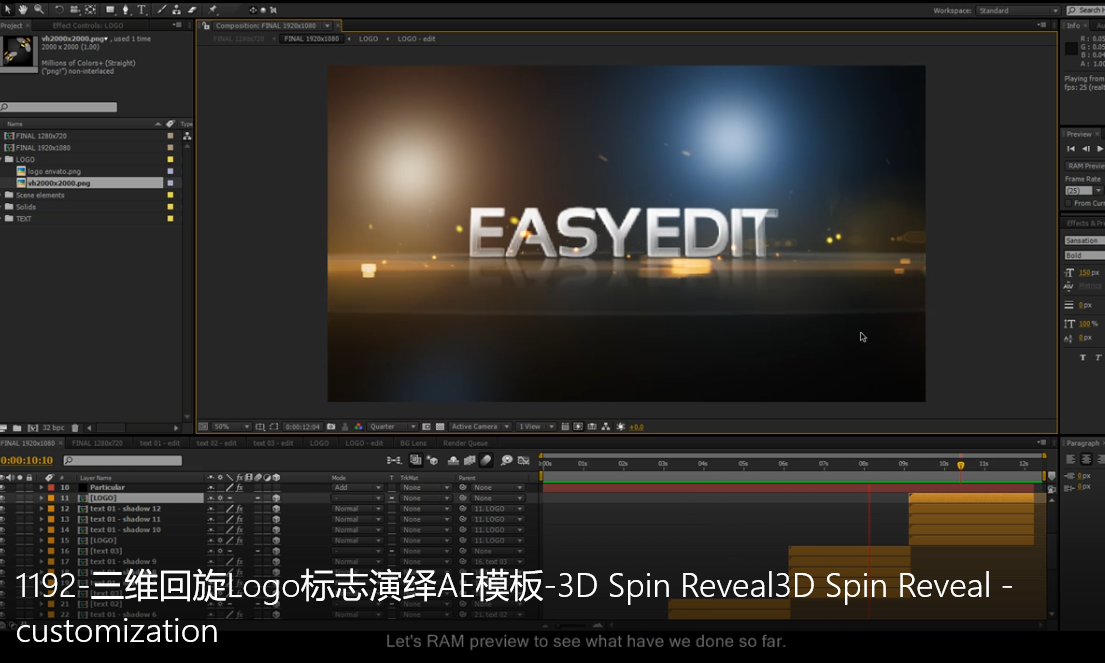Click the viewer timecode 0:00:12:04
The image size is (1105, 663).
[303, 426]
